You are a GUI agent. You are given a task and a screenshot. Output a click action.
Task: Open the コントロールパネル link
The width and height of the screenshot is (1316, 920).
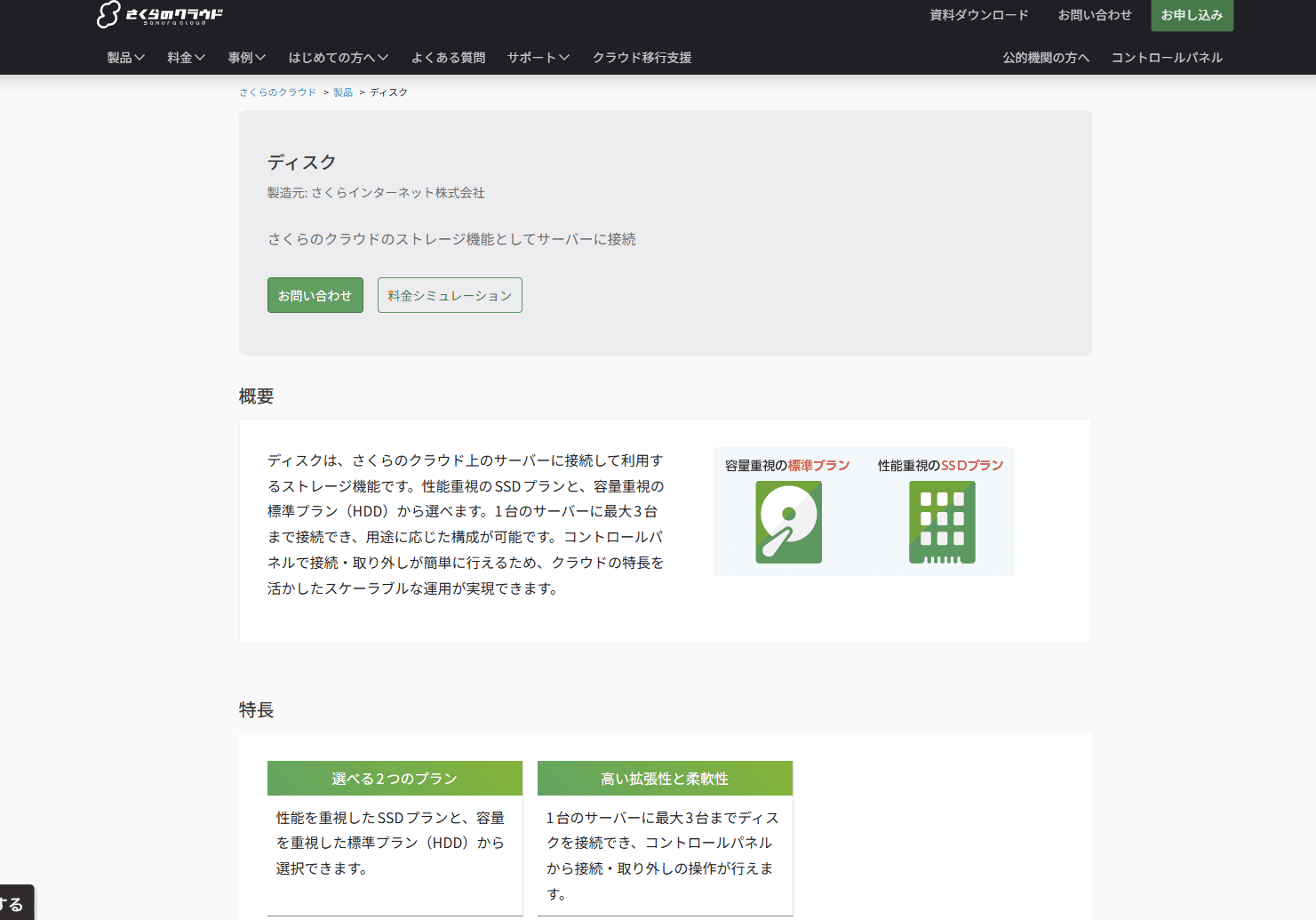(1167, 57)
